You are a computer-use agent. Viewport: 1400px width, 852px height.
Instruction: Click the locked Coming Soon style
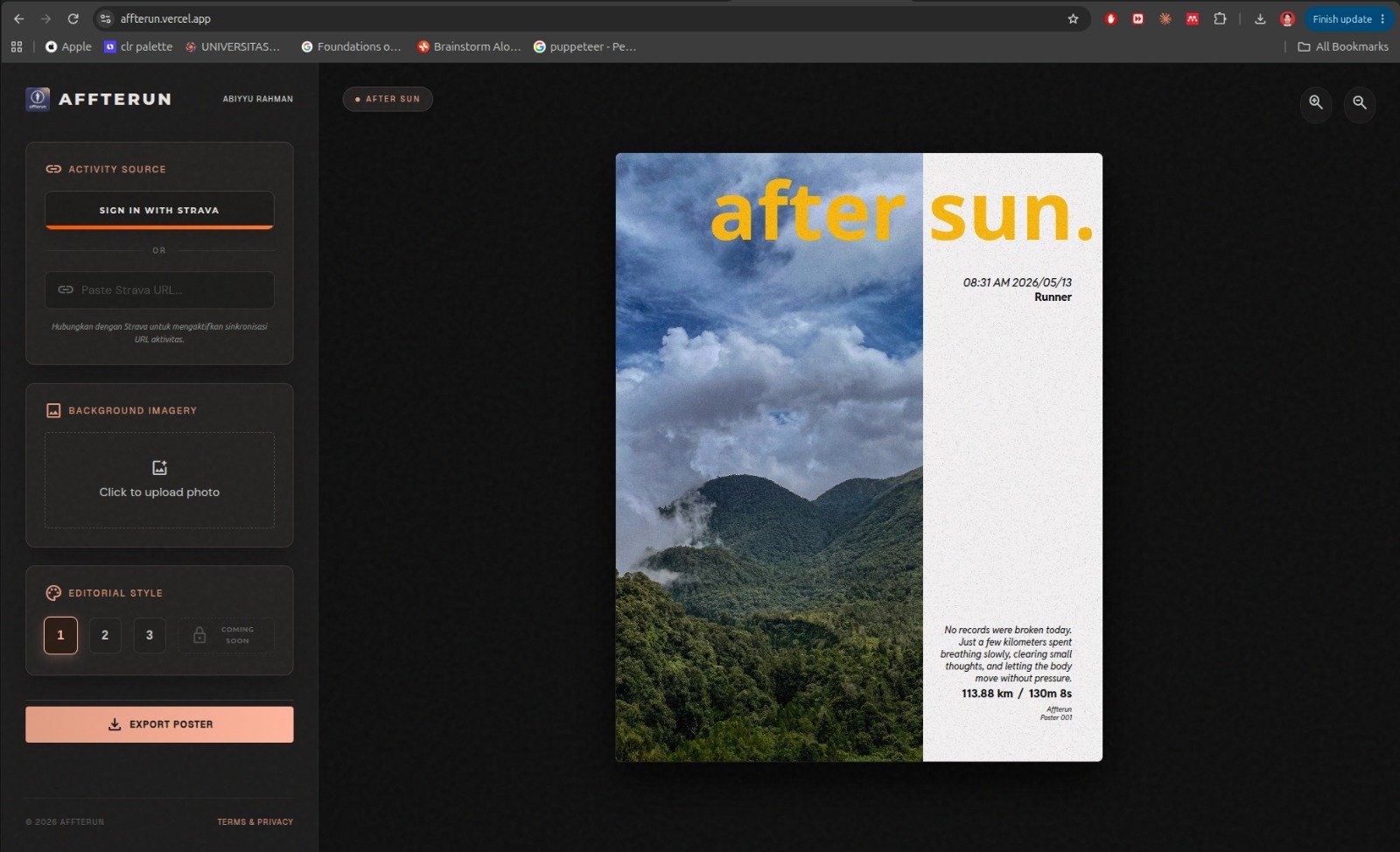[x=226, y=635]
